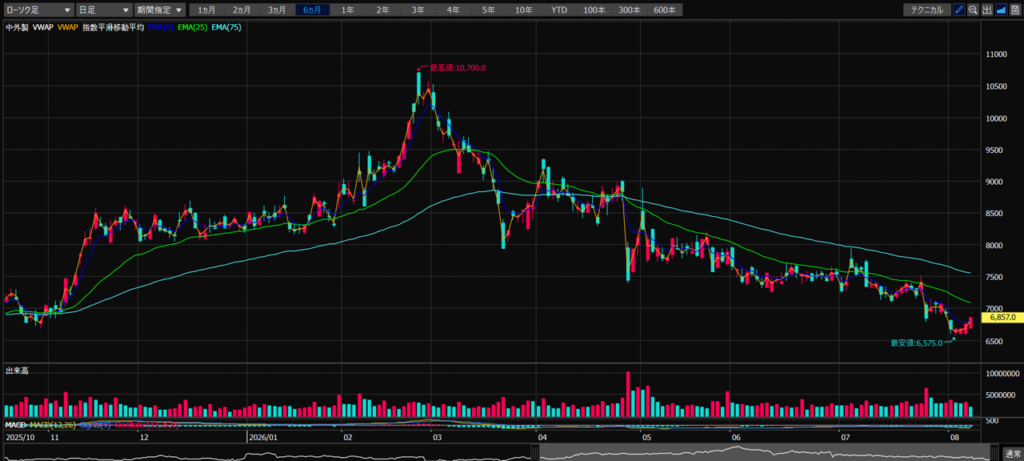Switch chart range to 4年

tap(453, 10)
